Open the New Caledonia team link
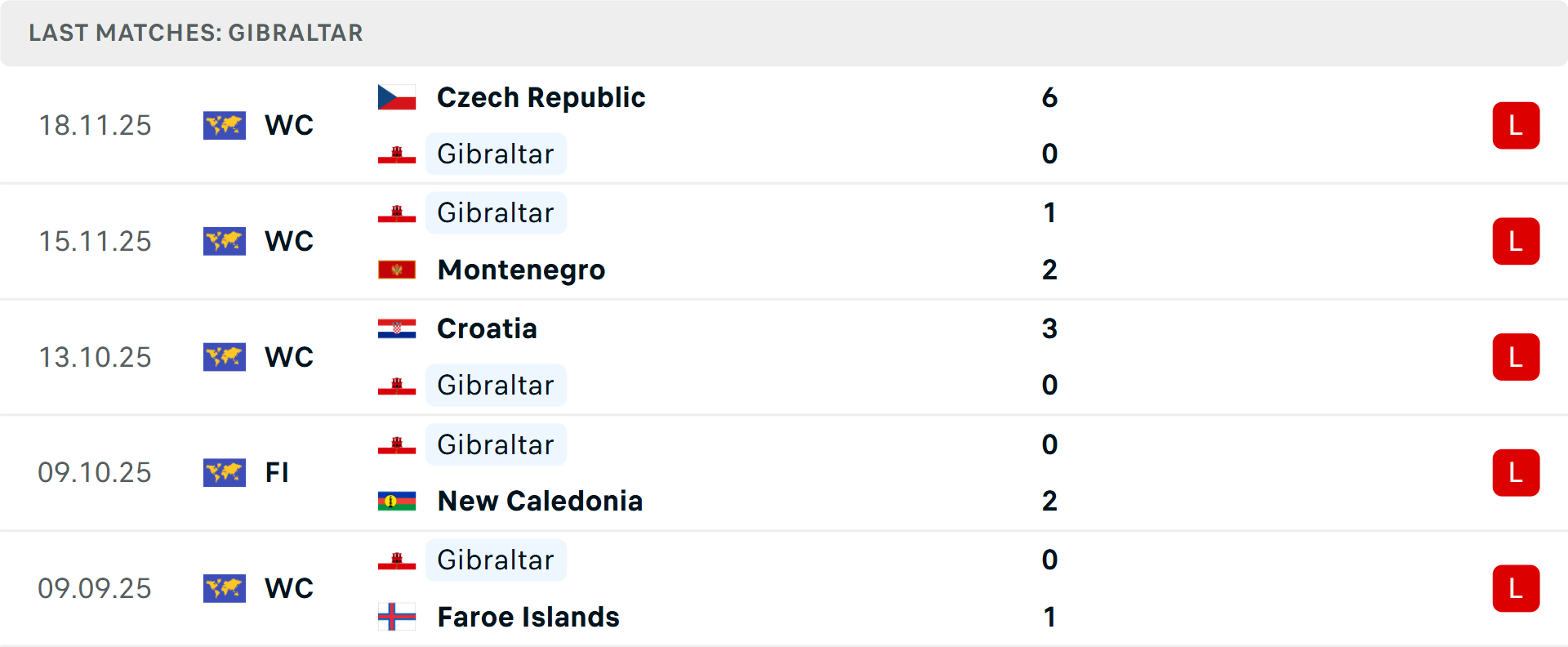Viewport: 1568px width, 647px height. (x=540, y=501)
